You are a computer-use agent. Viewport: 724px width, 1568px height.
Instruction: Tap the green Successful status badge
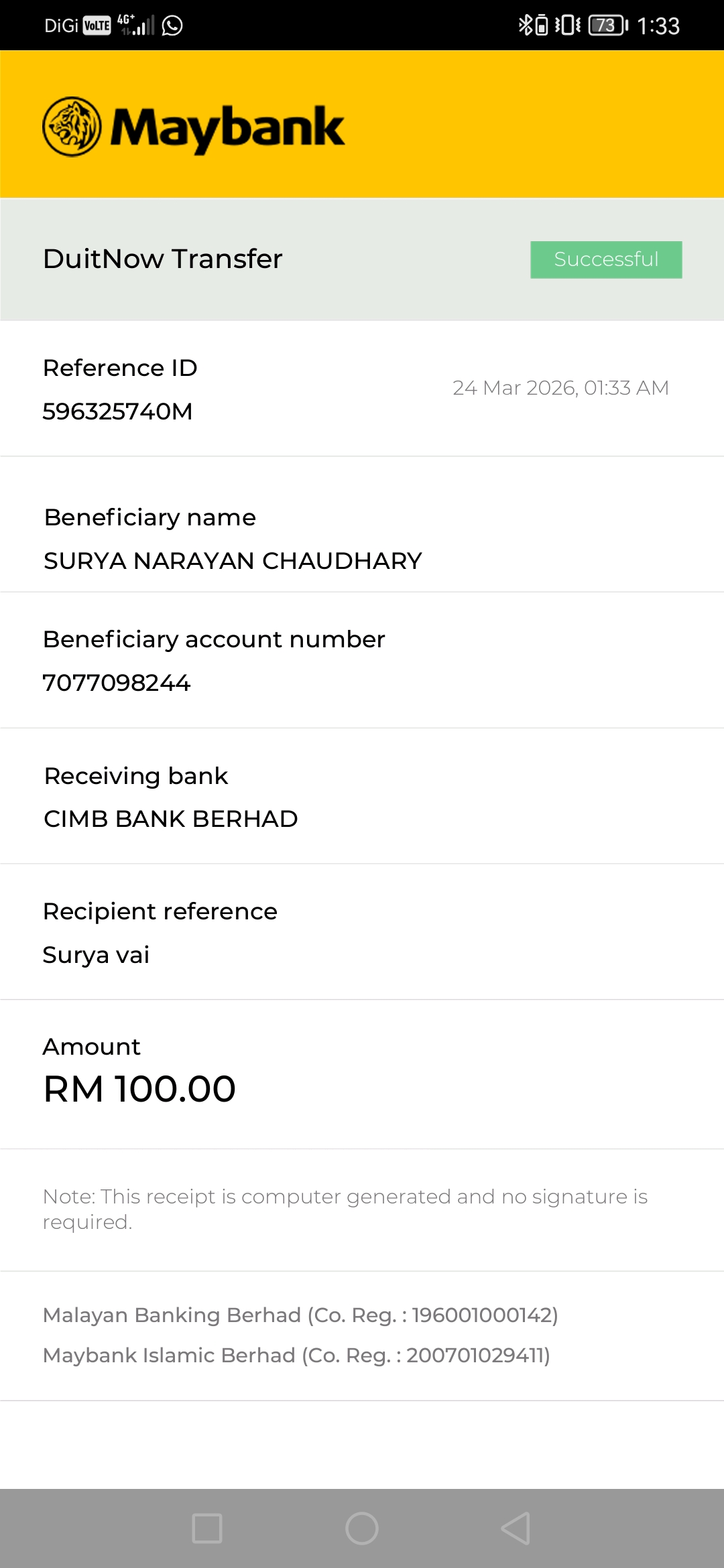[606, 259]
